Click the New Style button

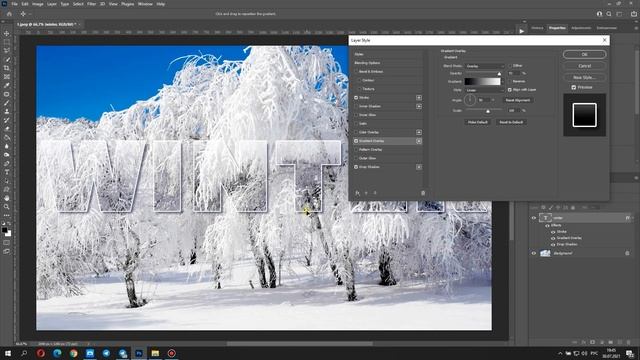tap(584, 77)
